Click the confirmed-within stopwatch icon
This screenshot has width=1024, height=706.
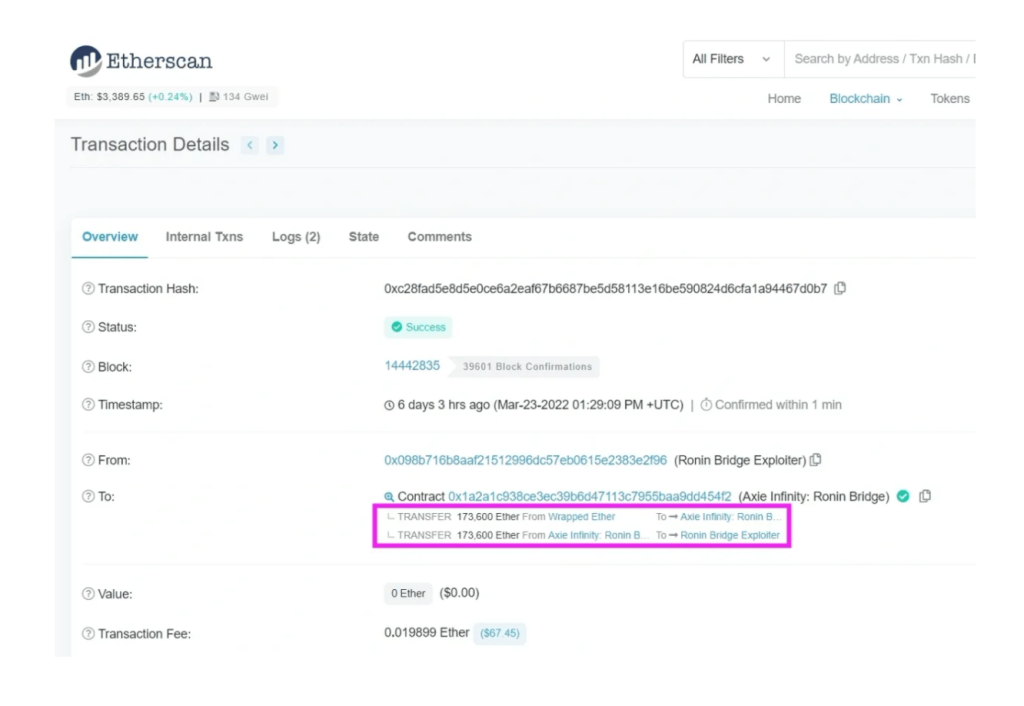tap(706, 405)
